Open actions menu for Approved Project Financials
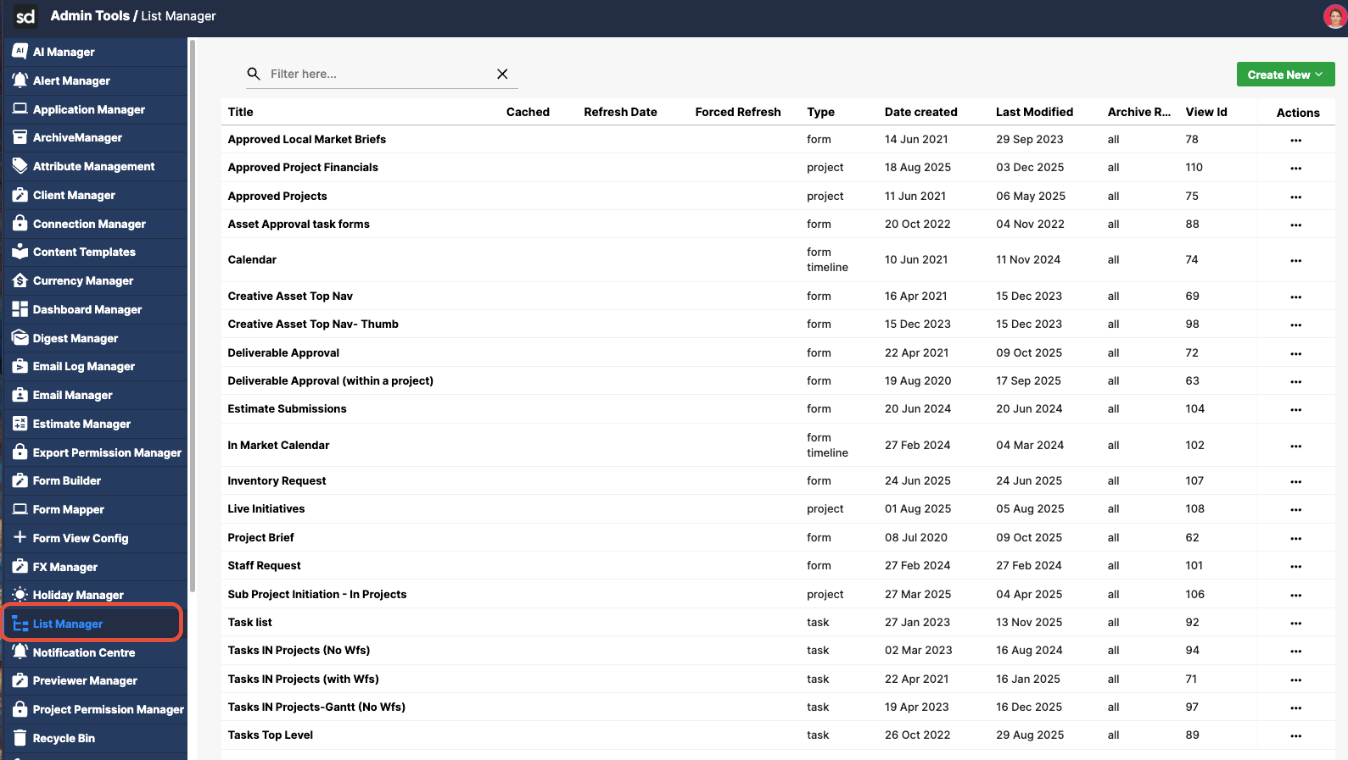 (1296, 168)
